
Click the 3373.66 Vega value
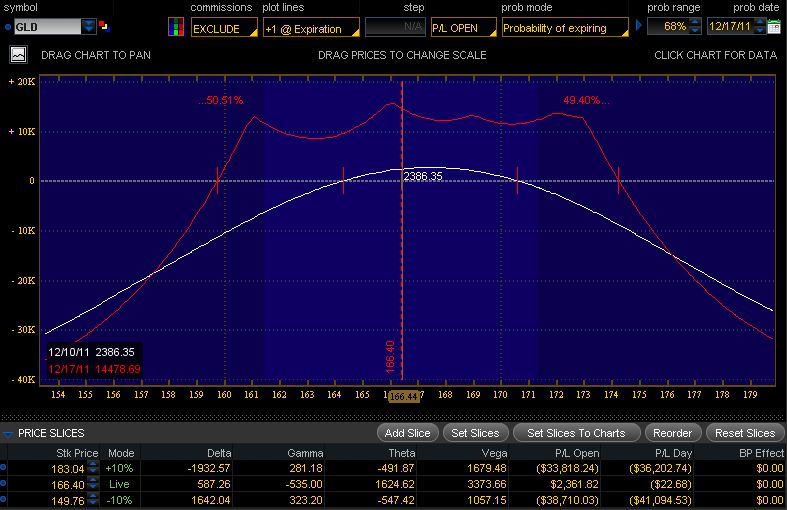tap(487, 484)
